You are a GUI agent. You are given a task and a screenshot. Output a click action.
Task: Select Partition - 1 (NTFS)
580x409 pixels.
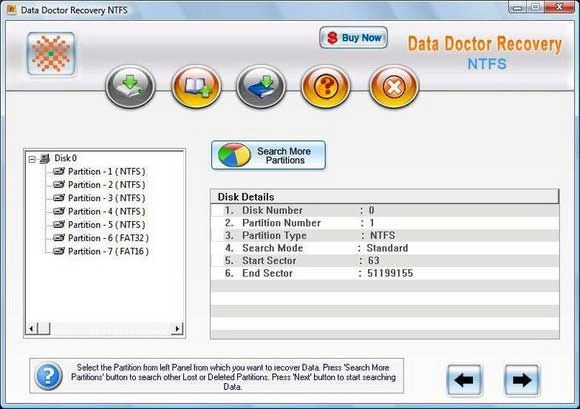click(107, 172)
